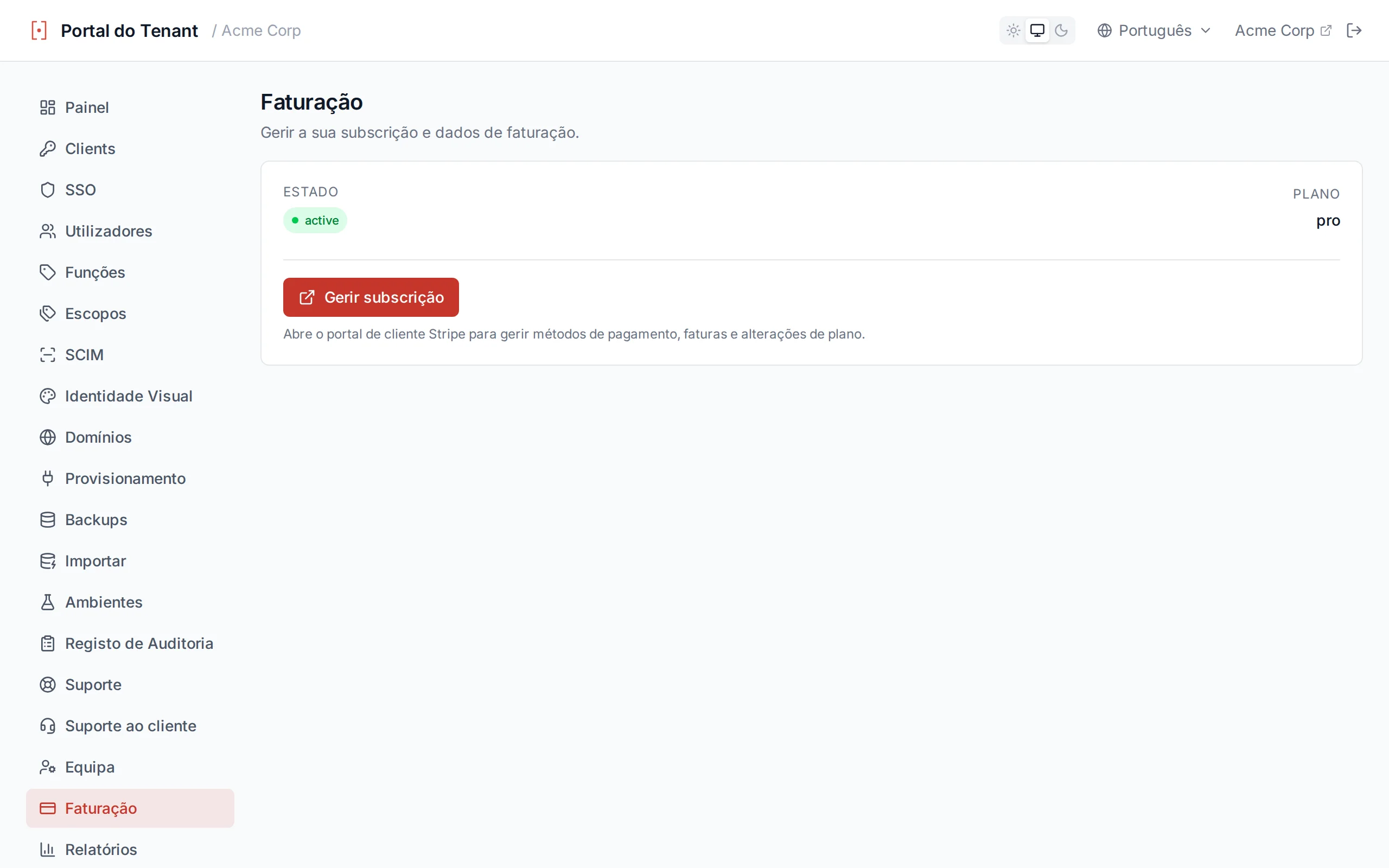Click the Importar database-lightning icon
The width and height of the screenshot is (1389, 868).
48,561
